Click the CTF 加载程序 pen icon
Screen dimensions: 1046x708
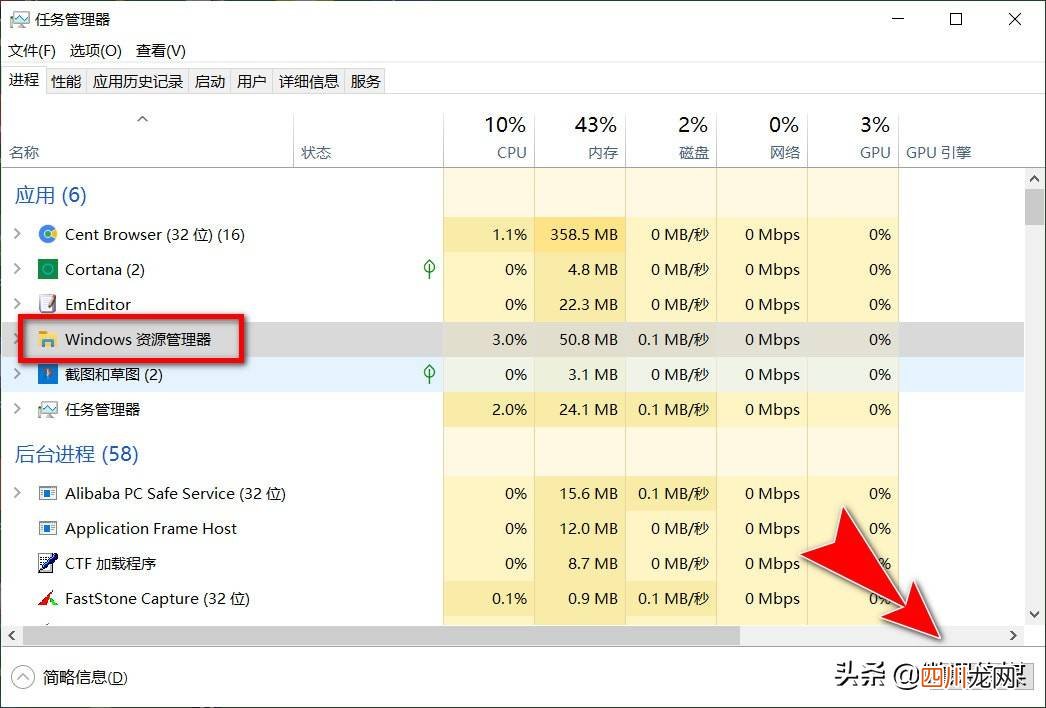click(47, 563)
